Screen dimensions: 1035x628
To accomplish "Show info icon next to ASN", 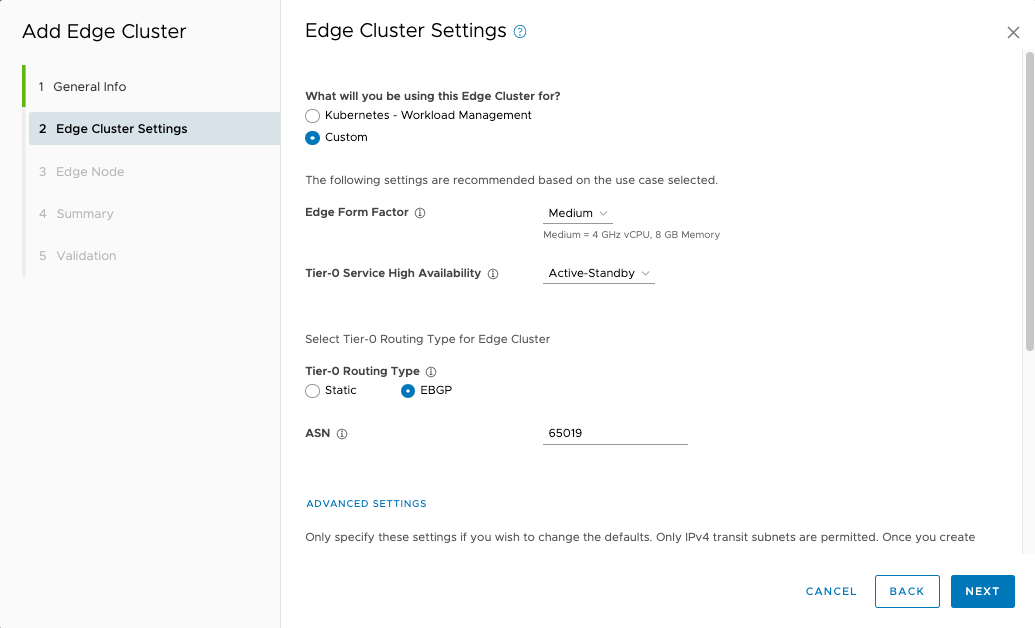I will [x=342, y=434].
